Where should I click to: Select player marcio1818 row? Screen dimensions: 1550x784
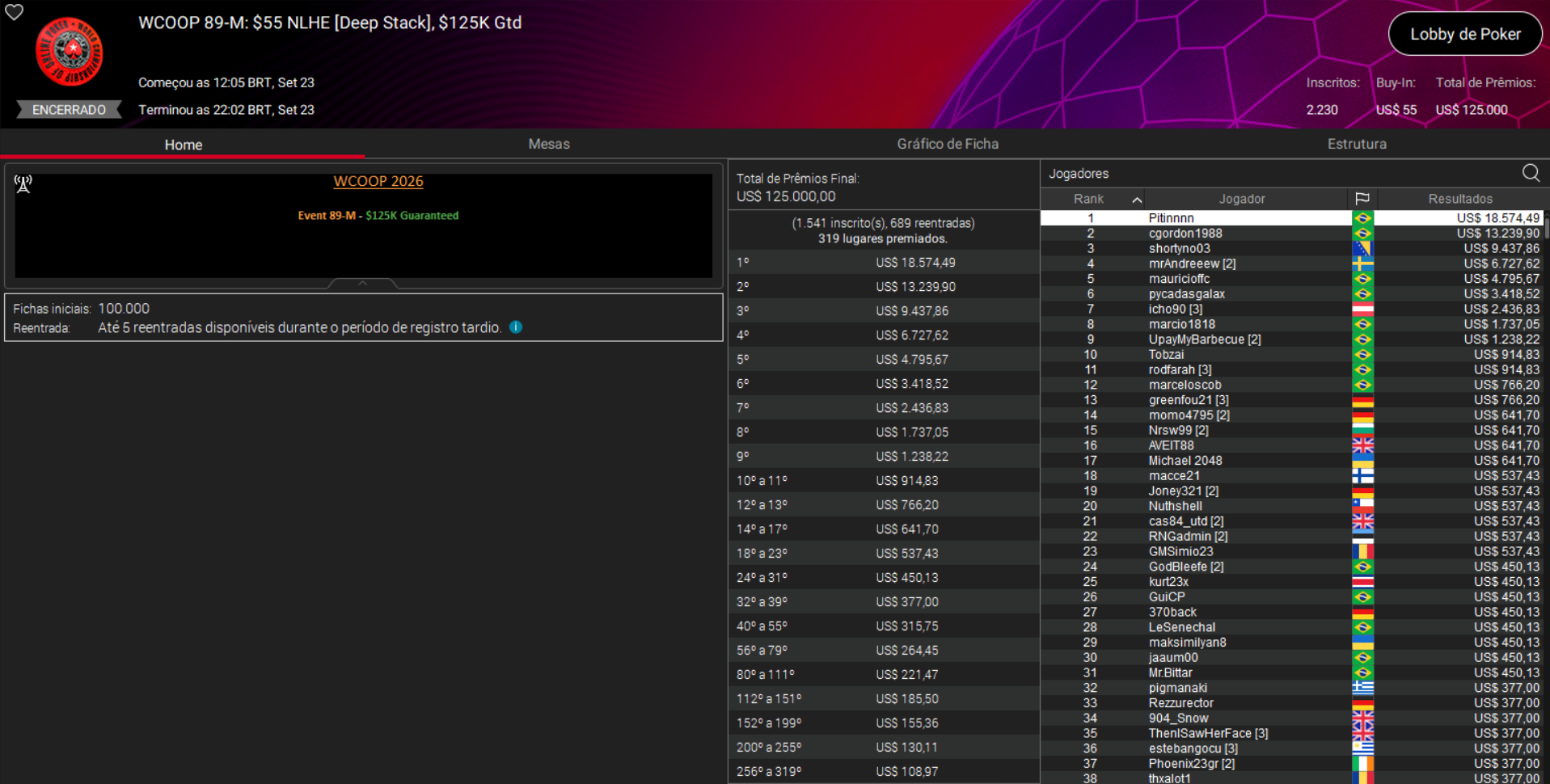click(x=1291, y=324)
